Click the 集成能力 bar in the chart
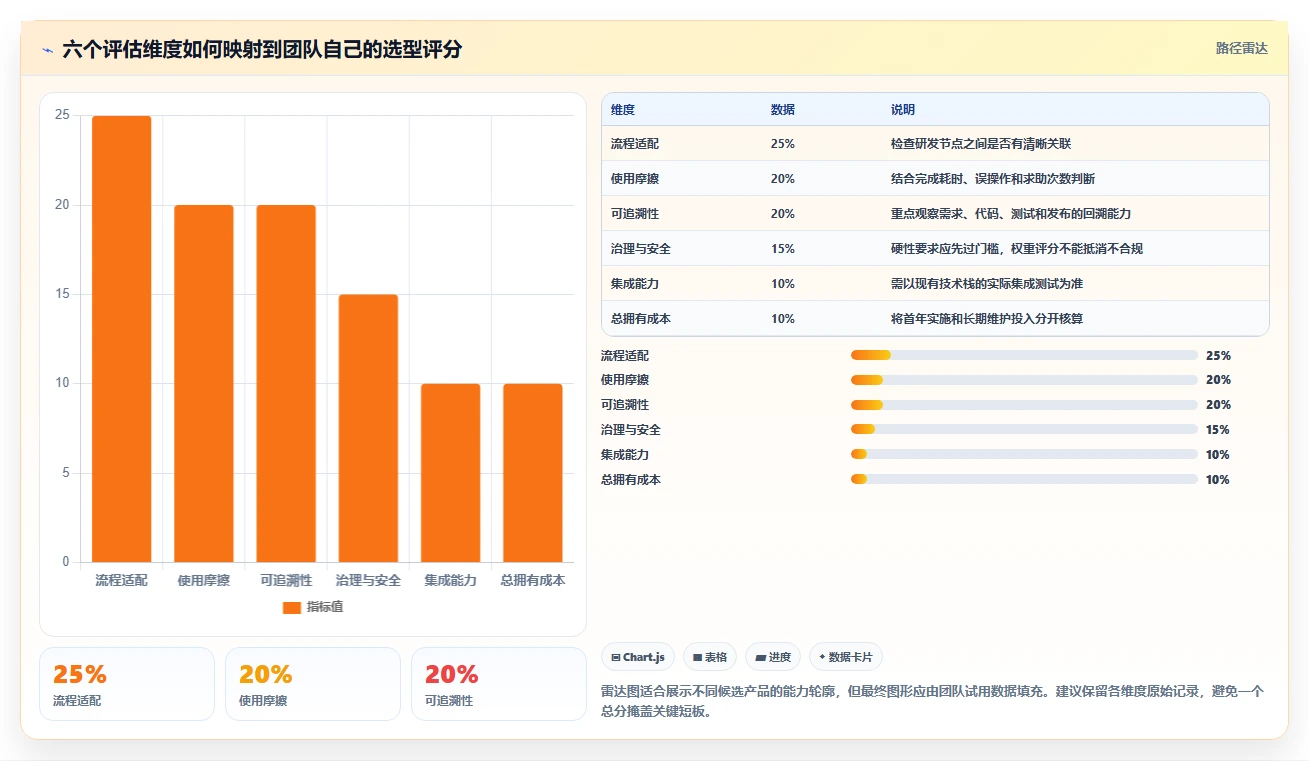The image size is (1309, 761). click(450, 473)
